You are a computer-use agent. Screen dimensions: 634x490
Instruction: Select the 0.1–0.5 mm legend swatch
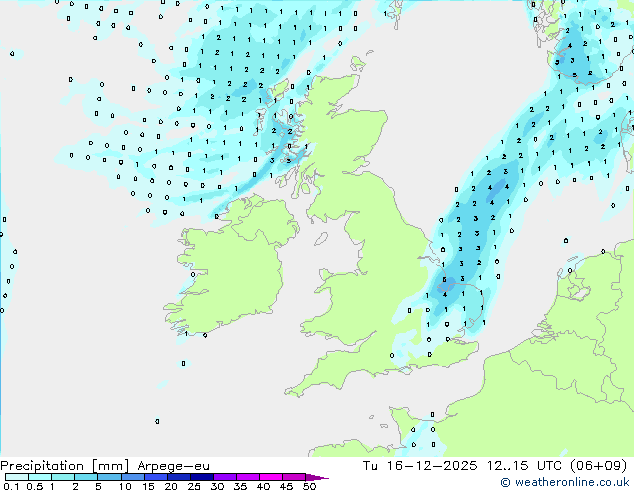(x=17, y=477)
